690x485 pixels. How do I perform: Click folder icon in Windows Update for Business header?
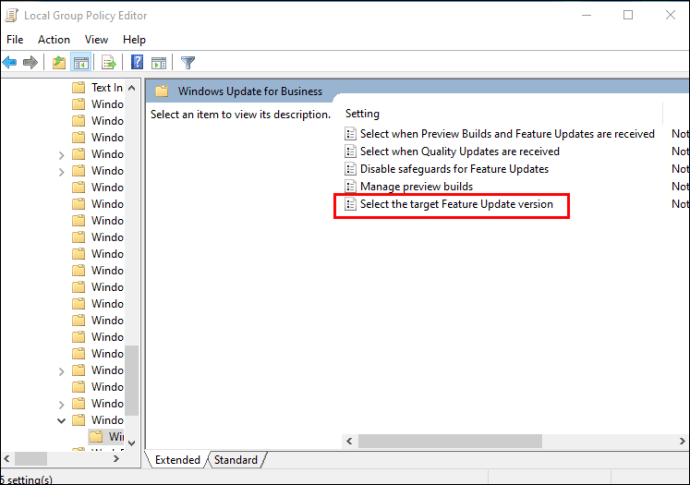(x=162, y=91)
